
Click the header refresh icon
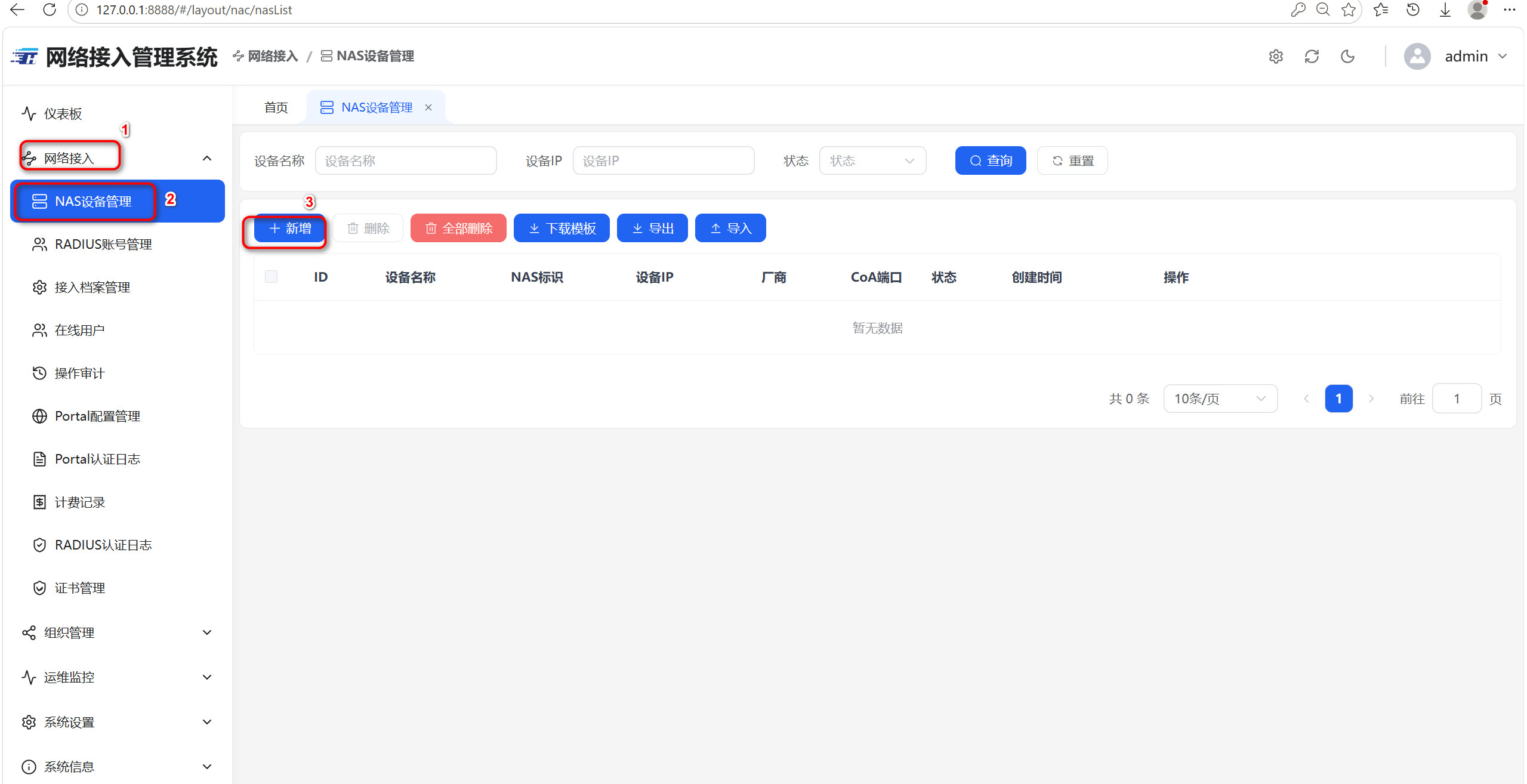click(x=1312, y=56)
